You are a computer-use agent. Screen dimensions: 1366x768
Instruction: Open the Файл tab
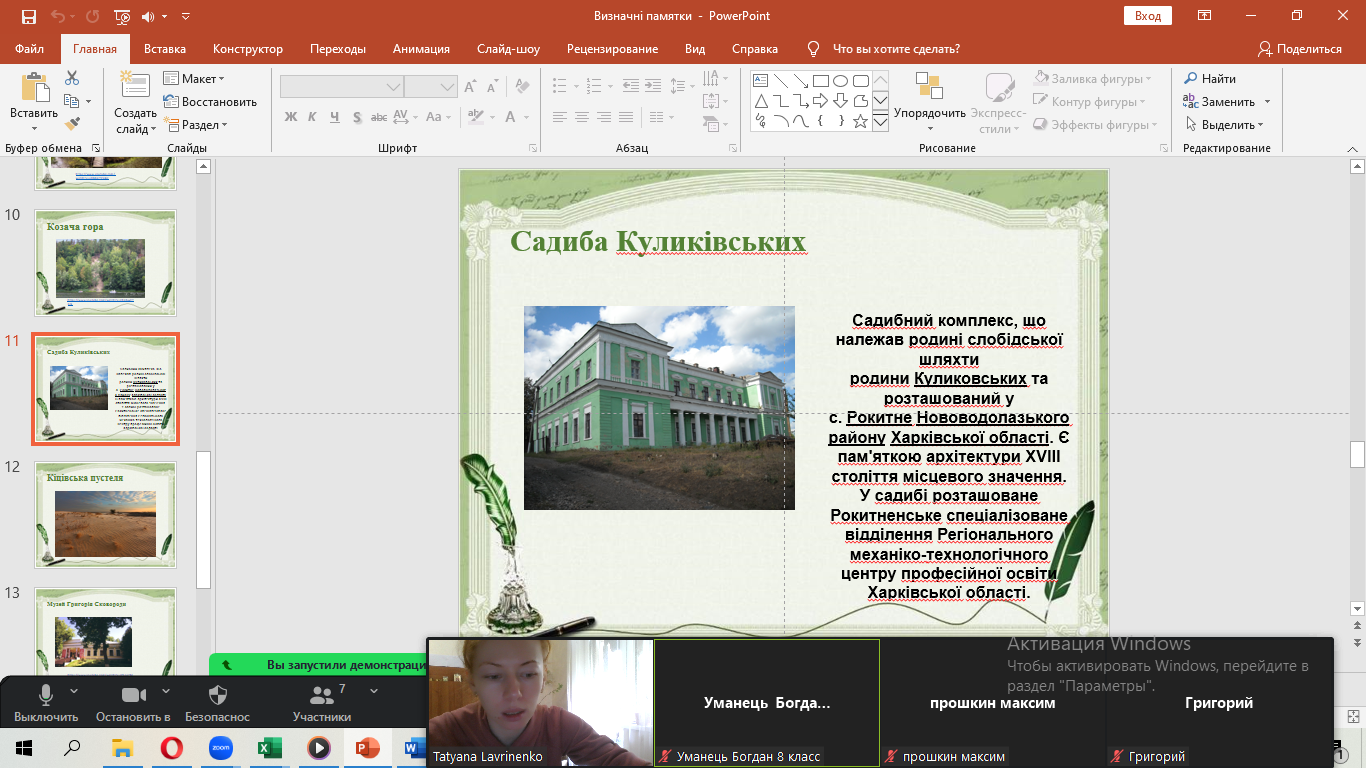tap(30, 49)
